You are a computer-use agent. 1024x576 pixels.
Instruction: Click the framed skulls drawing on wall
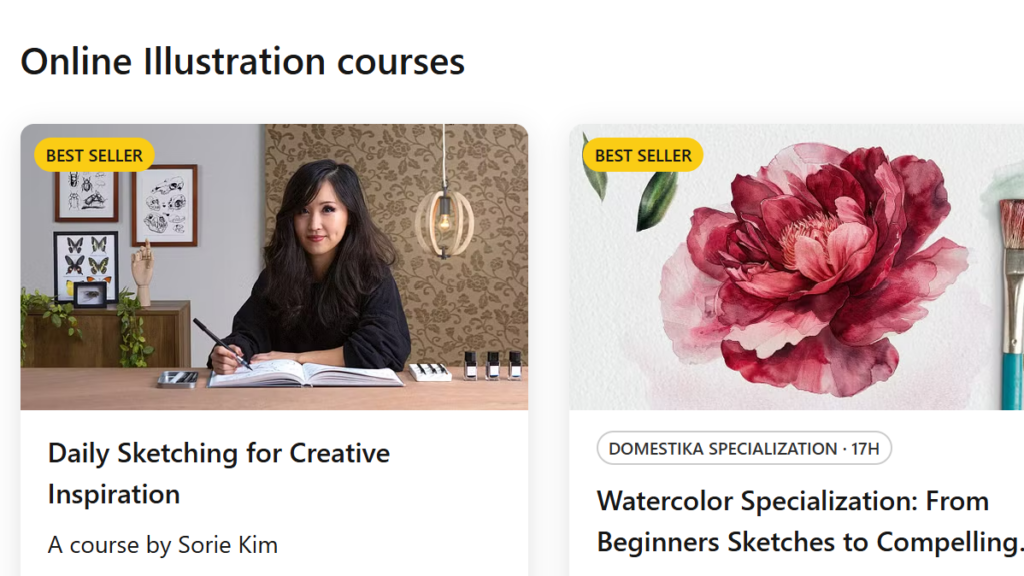click(163, 204)
